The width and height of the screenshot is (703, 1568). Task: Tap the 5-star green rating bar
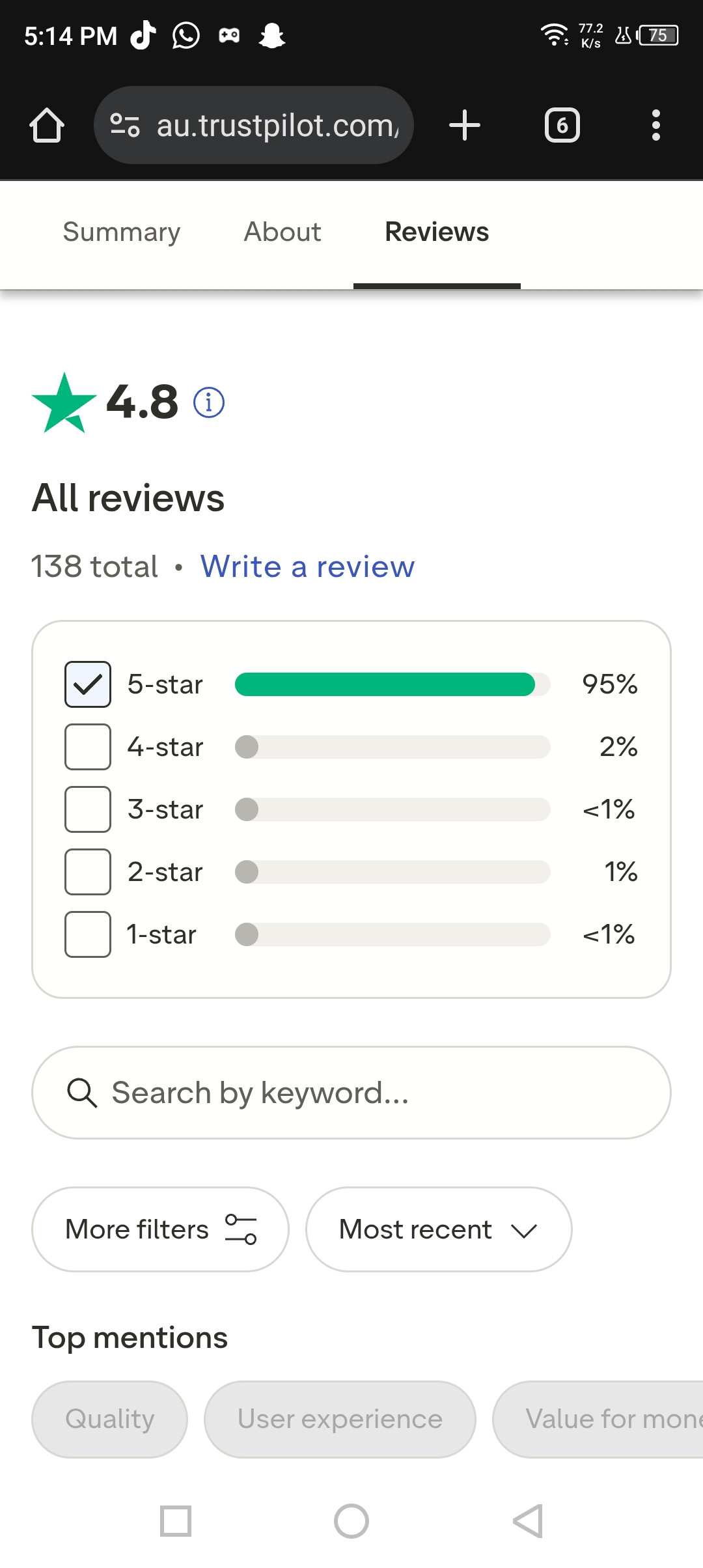(393, 684)
